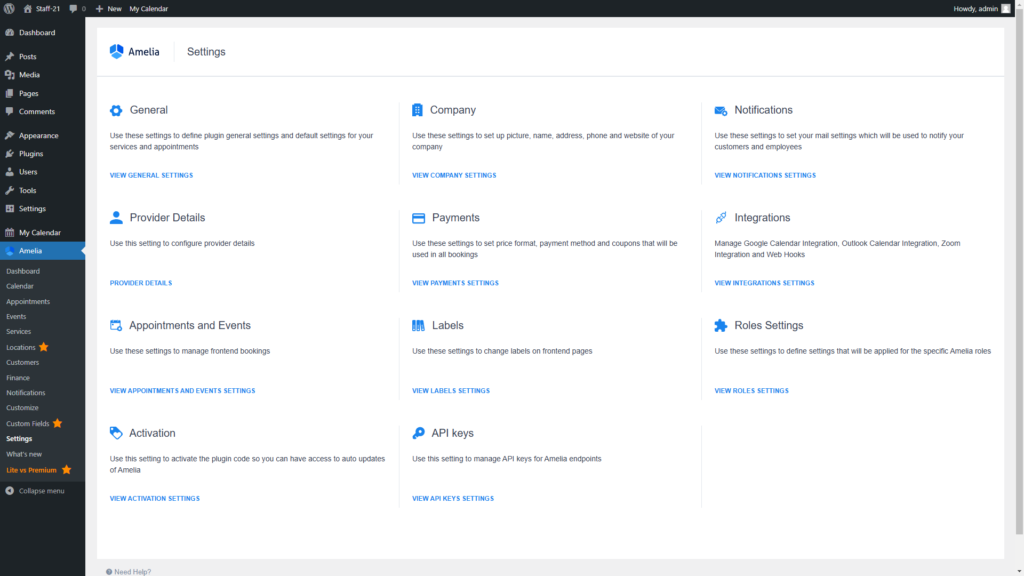Image resolution: width=1024 pixels, height=576 pixels.
Task: Click the General settings gear icon
Action: click(116, 110)
